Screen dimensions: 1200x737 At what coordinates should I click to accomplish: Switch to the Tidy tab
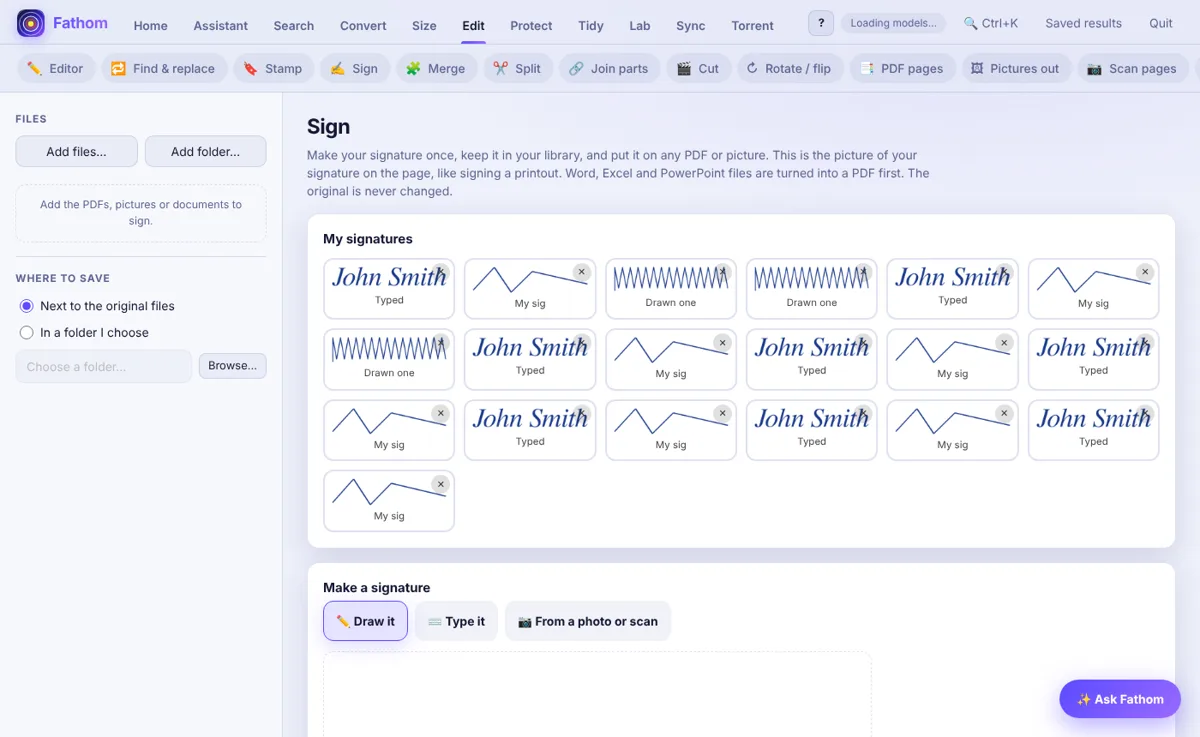[591, 25]
